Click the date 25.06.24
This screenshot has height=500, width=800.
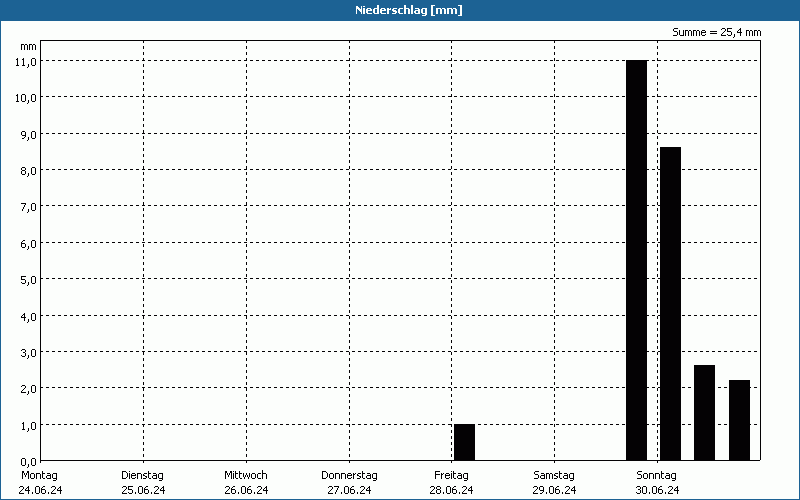[143, 490]
